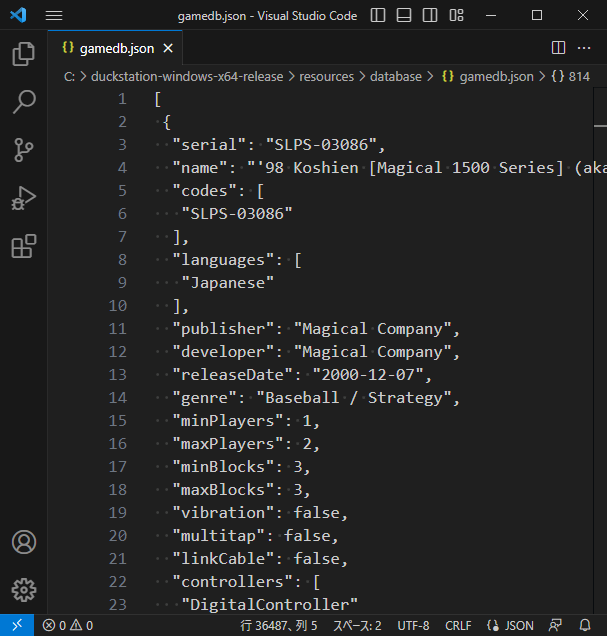Click line number 5 in gutter
Viewport: 607px width, 636px height.
122,191
